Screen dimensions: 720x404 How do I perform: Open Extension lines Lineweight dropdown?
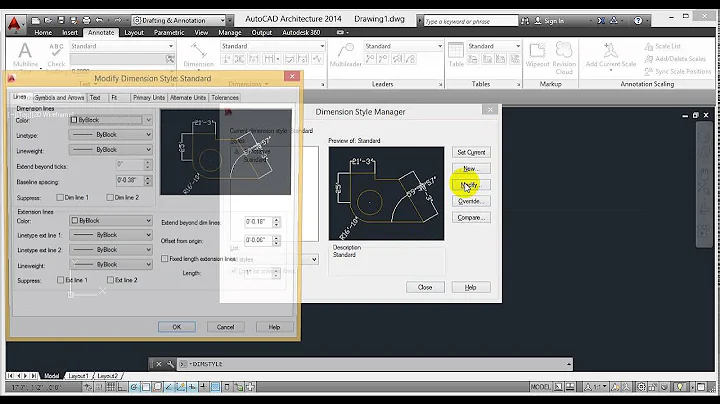tap(111, 264)
